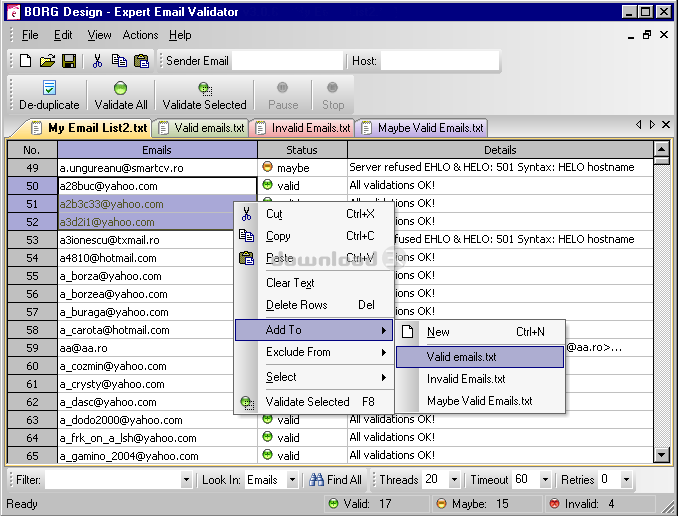This screenshot has height=516, width=678.
Task: Open the Filter dropdown arrow
Action: click(x=186, y=480)
